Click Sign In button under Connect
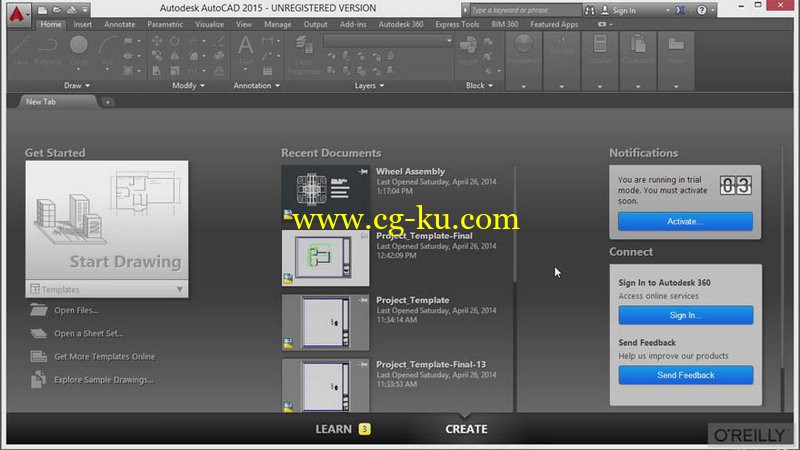This screenshot has height=450, width=800. 686,315
